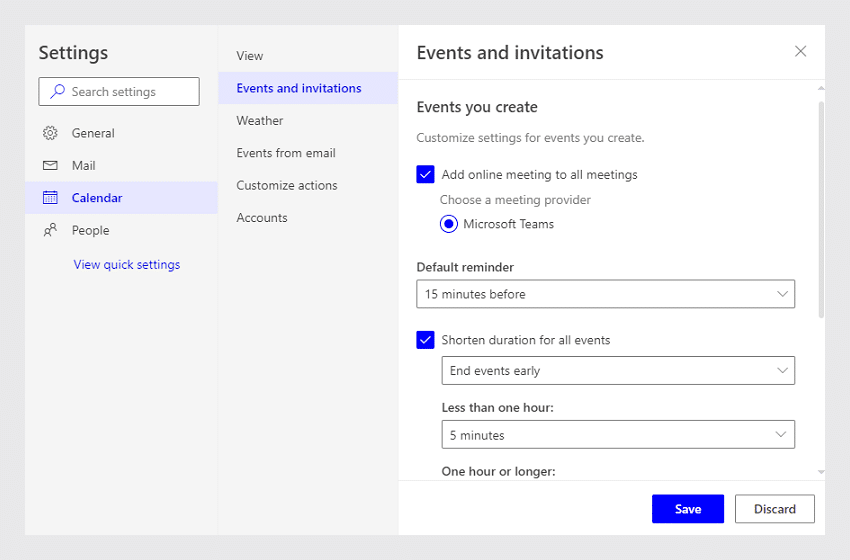
Task: Open the Accounts settings page
Action: pyautogui.click(x=308, y=217)
